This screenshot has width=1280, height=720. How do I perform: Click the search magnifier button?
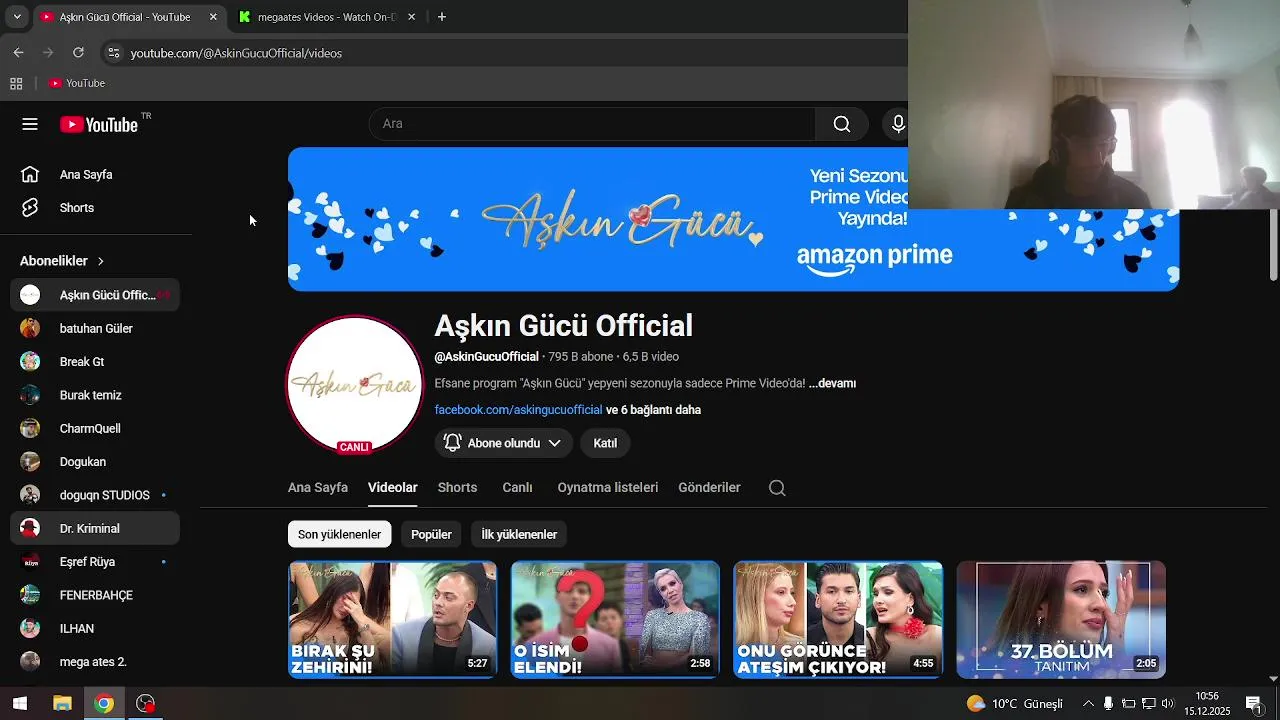click(x=842, y=124)
